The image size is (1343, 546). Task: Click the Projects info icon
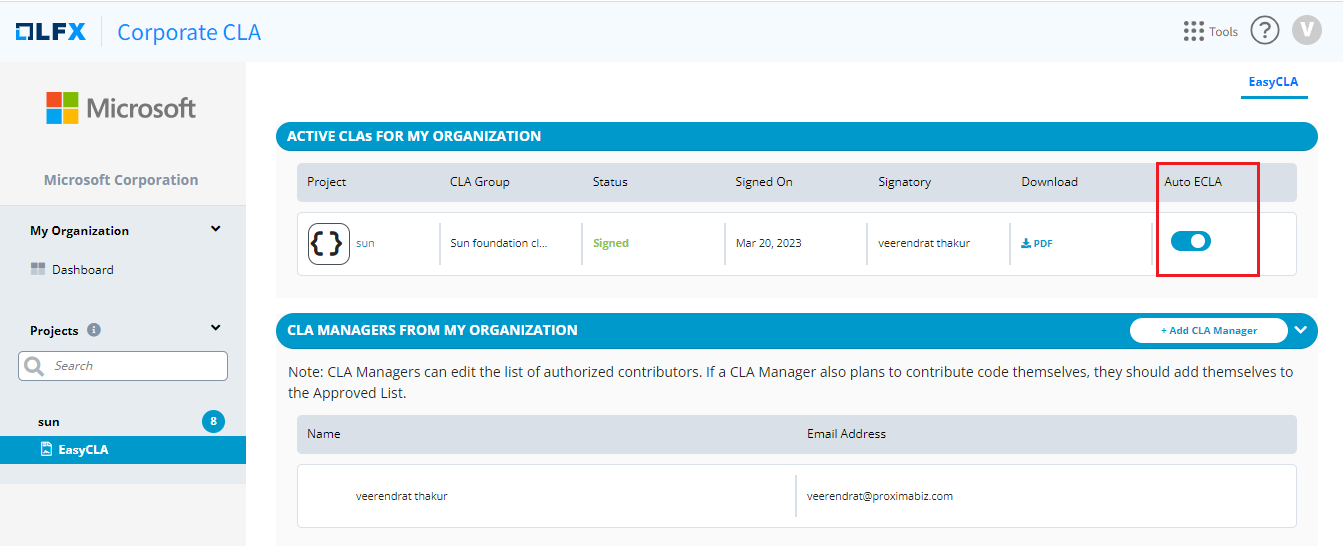[x=94, y=330]
